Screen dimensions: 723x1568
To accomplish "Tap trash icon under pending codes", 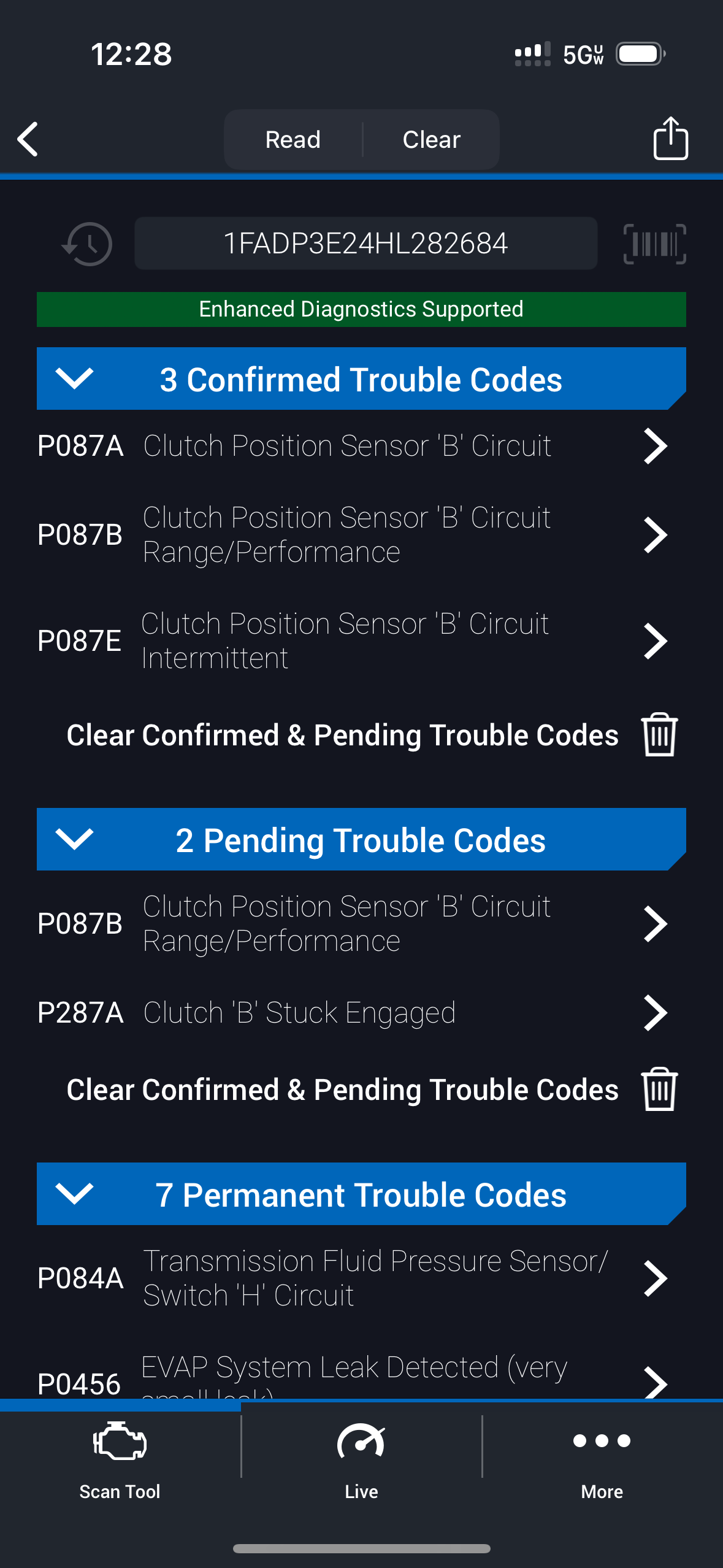I will (x=659, y=1089).
